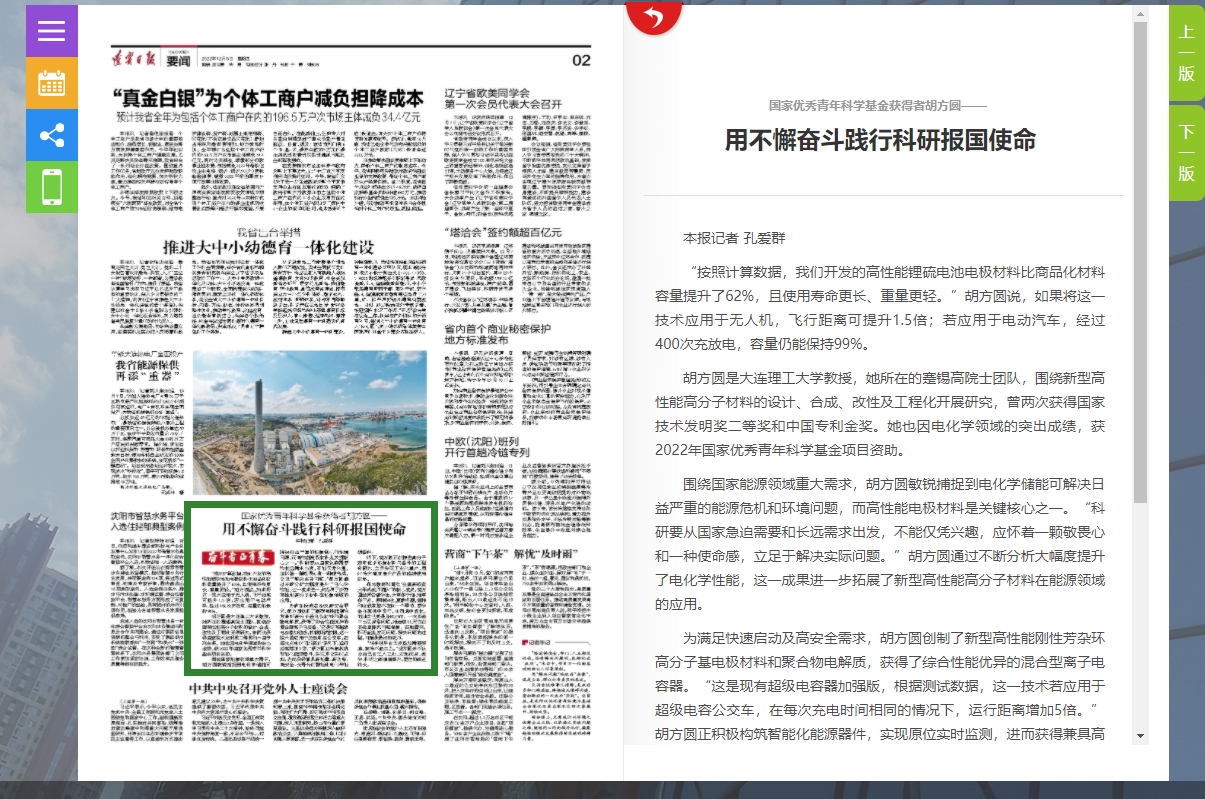Open the green mobile phone view icon

[x=52, y=186]
